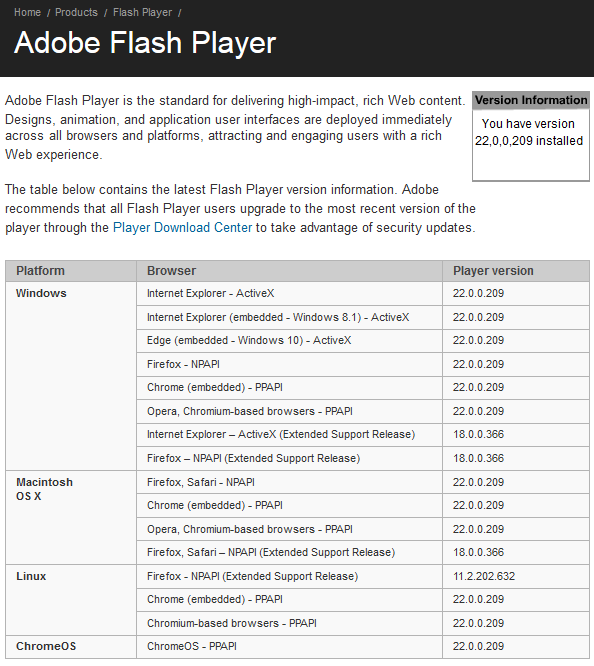Click the Chromium-based browsers - PPAPI Linux row
This screenshot has width=594, height=666.
[363, 624]
